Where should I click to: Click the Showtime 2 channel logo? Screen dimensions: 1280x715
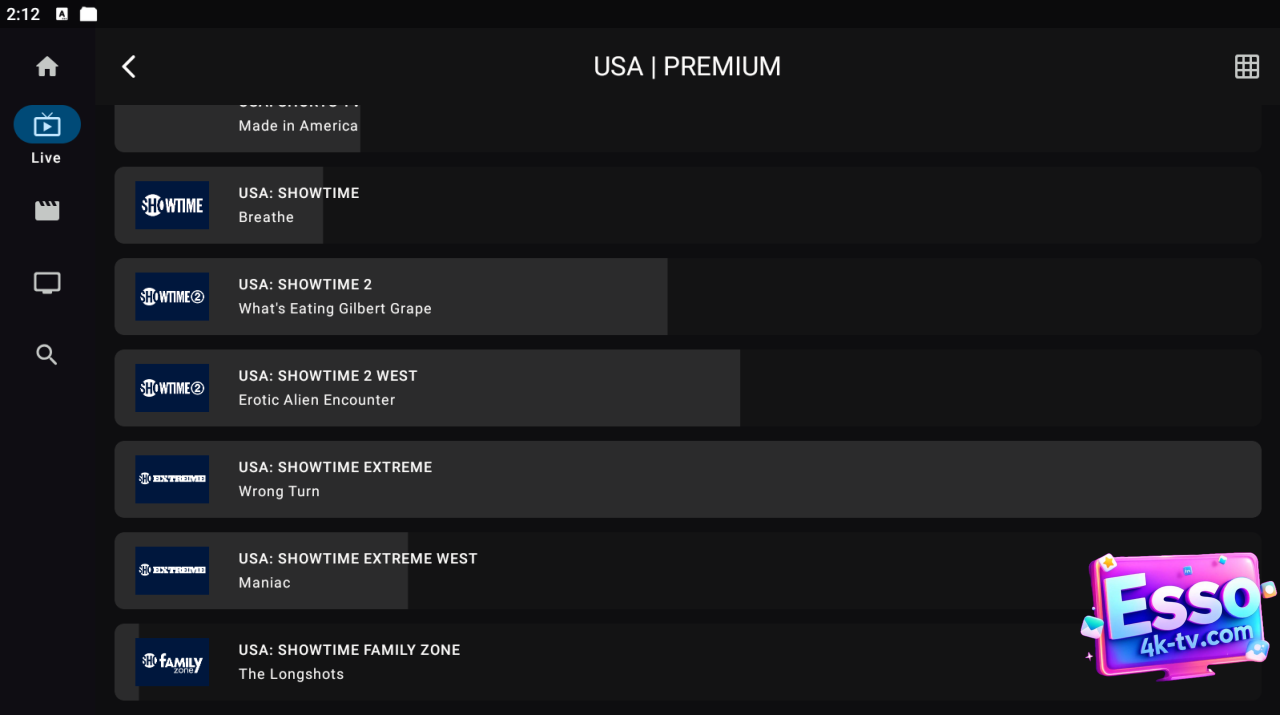172,297
